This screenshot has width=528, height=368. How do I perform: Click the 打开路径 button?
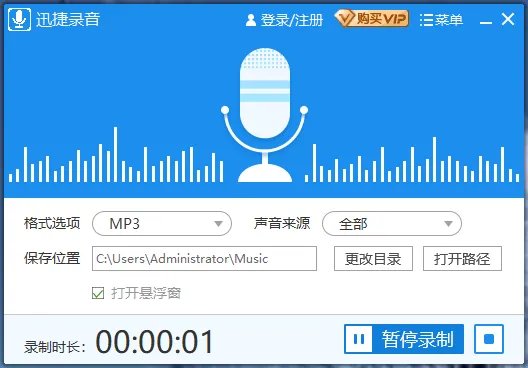click(x=462, y=259)
